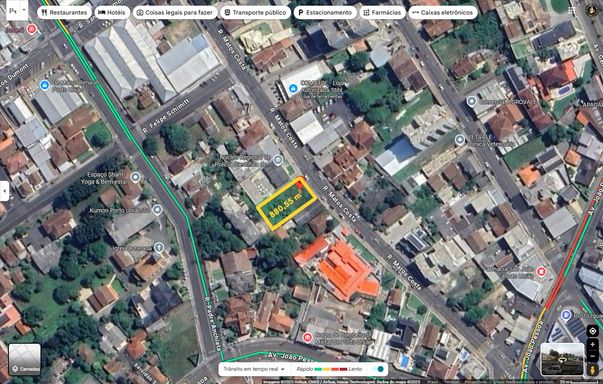Show Transporte público places
This screenshot has width=603, height=384.
[x=255, y=12]
